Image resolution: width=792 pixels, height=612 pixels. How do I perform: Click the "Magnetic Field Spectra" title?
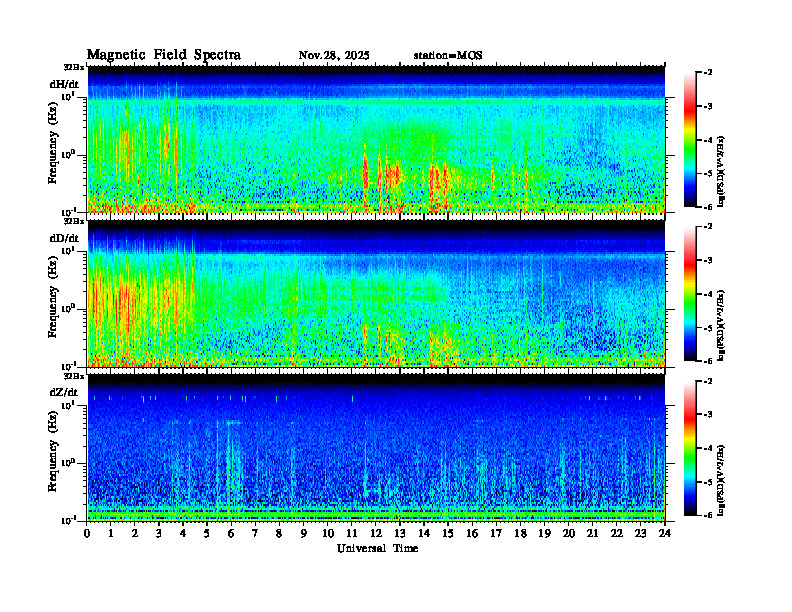[x=164, y=55]
